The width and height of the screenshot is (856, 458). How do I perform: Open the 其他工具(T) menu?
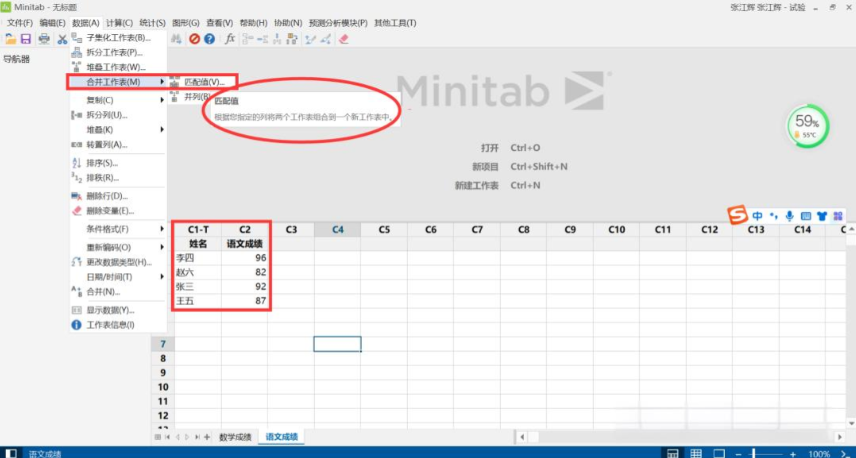tap(395, 23)
